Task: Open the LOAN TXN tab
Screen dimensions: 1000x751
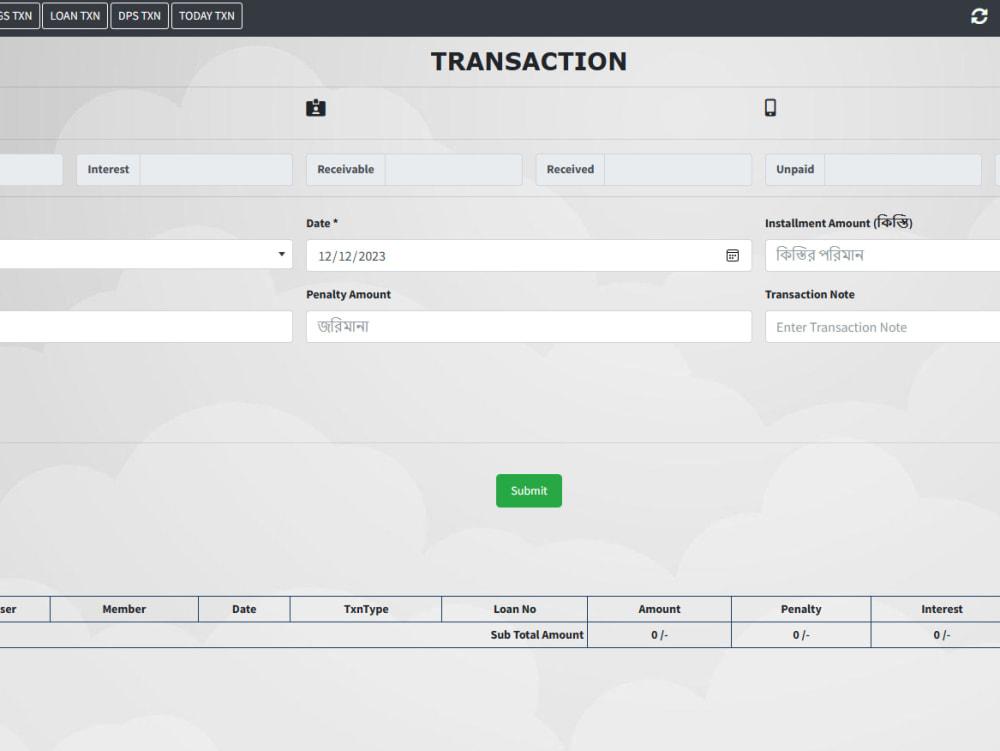Action: [75, 16]
